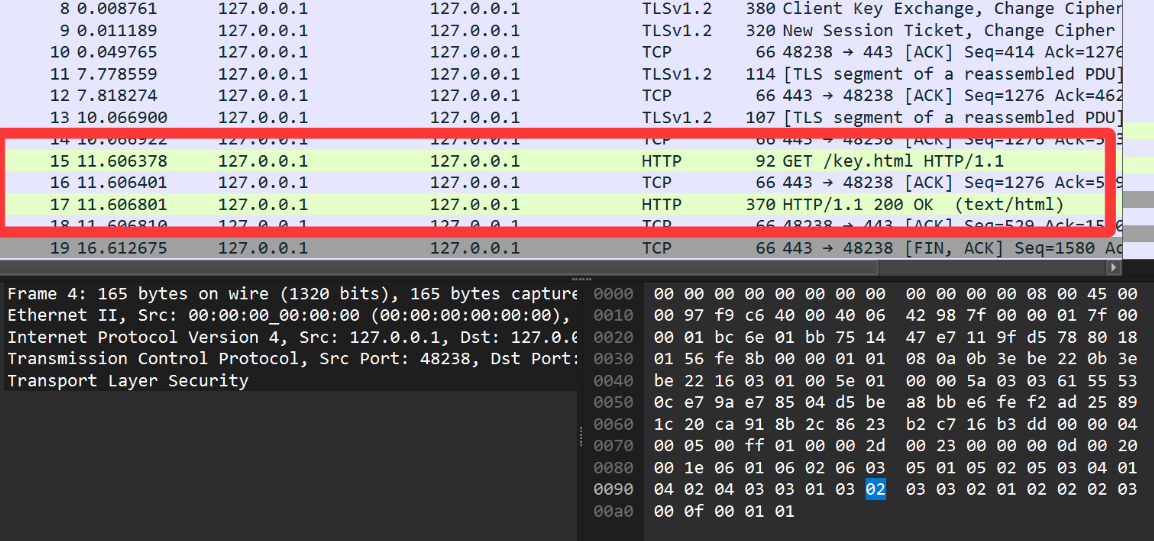Screen dimensions: 1154x541
Task: Select packet 13 TLSv1.2 row
Action: [560, 117]
